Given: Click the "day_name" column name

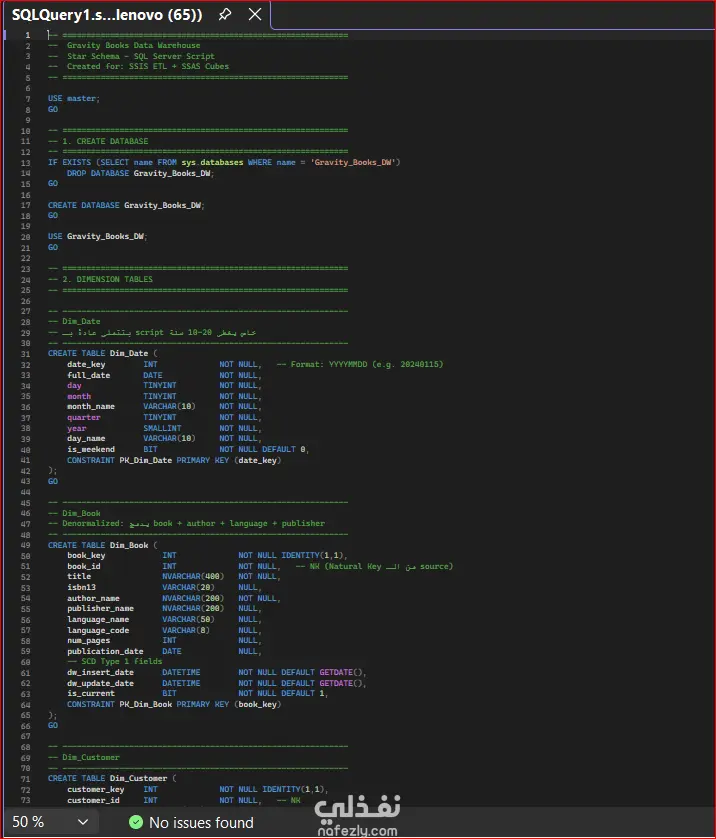Looking at the screenshot, I should pyautogui.click(x=86, y=438).
